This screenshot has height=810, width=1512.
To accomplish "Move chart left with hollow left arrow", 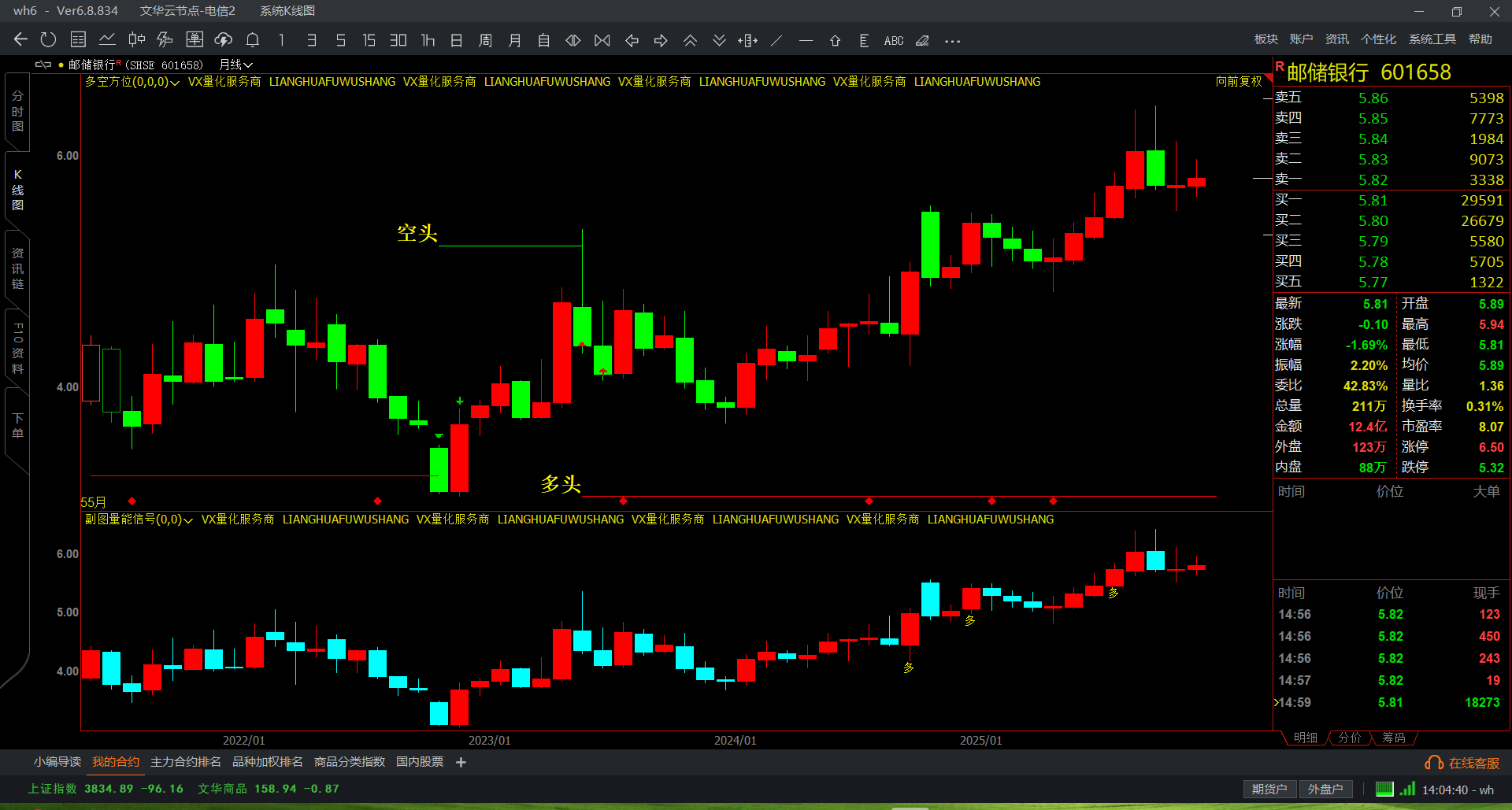I will coord(632,40).
